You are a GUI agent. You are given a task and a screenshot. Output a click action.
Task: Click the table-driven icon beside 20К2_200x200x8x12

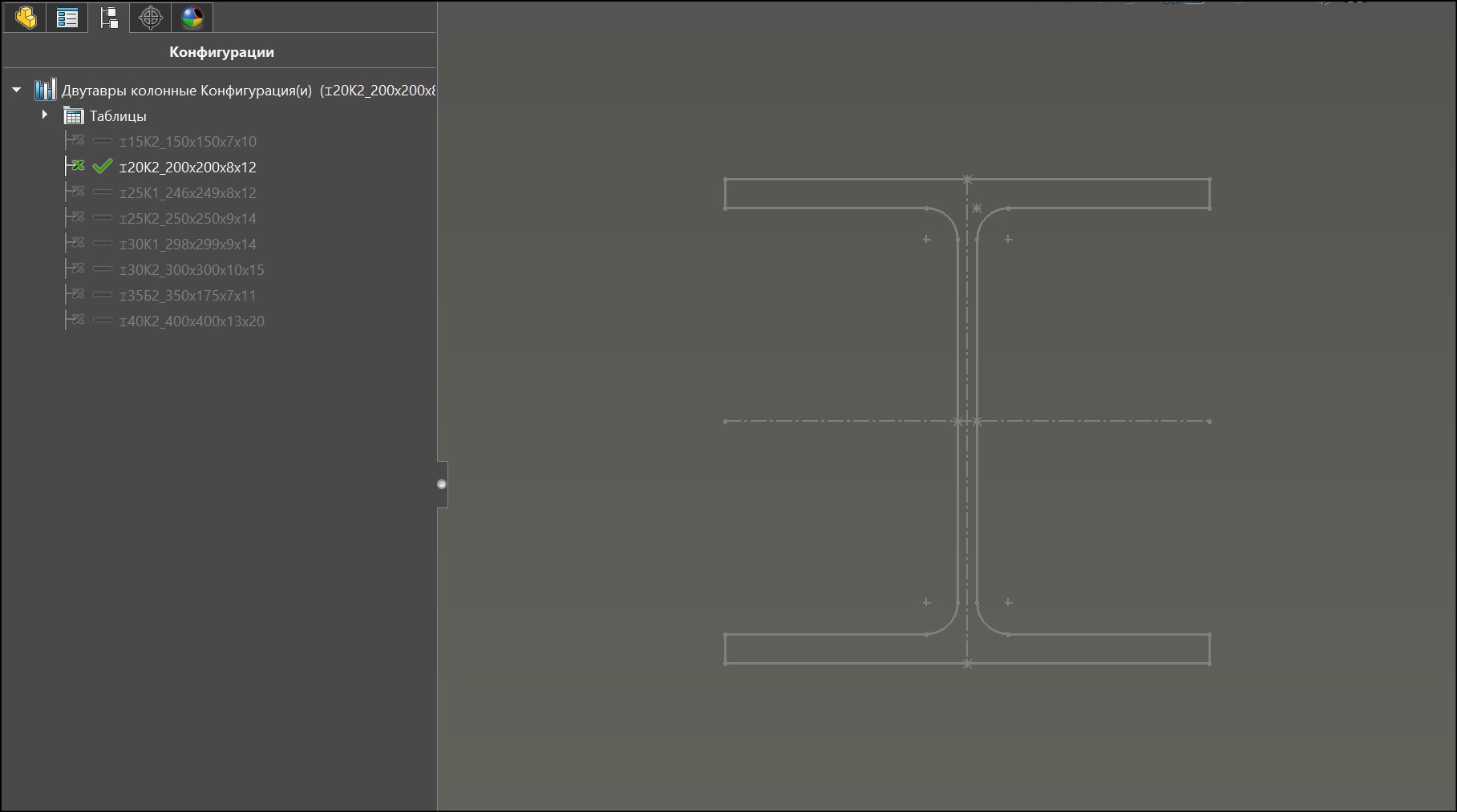(x=76, y=166)
